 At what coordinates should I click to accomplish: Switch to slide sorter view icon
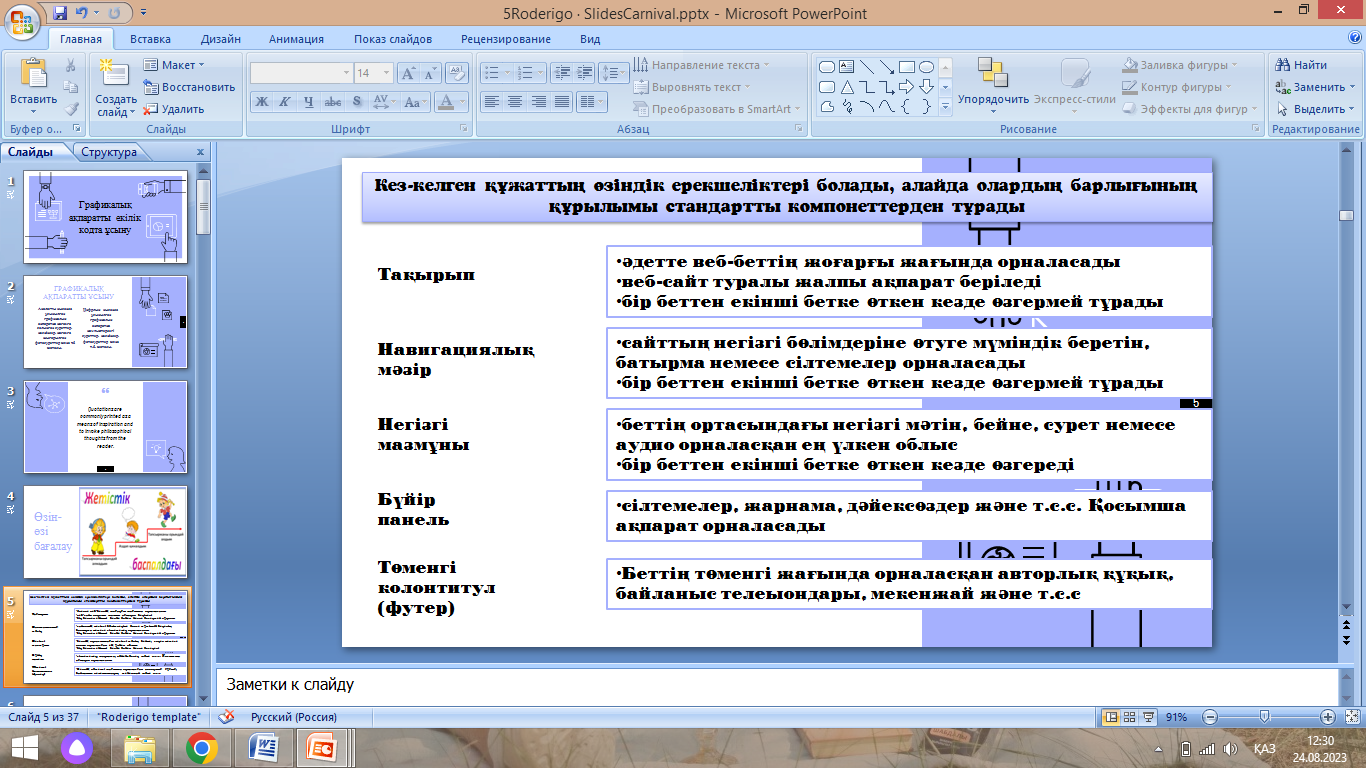[x=1129, y=717]
